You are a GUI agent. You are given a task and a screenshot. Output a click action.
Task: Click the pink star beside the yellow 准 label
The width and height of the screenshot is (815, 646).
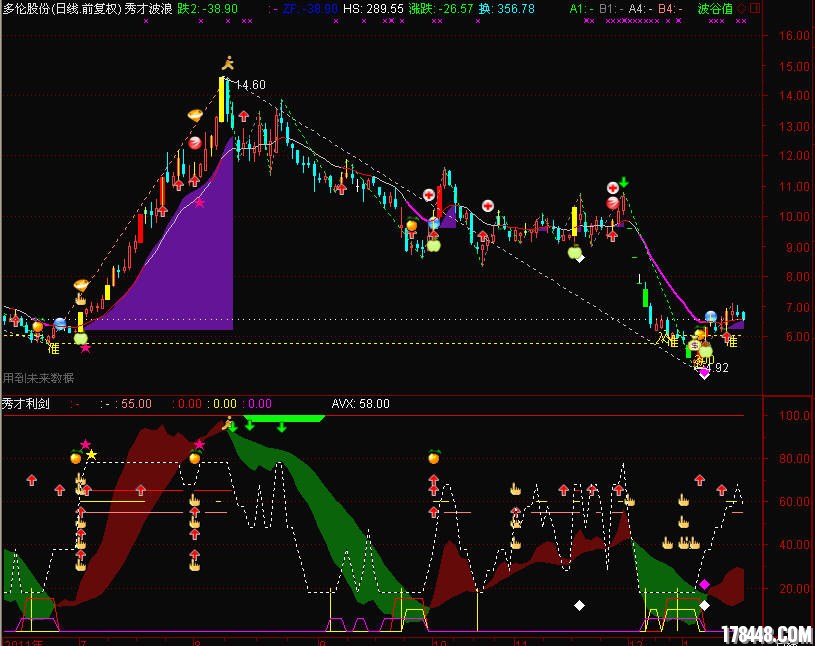(x=86, y=348)
